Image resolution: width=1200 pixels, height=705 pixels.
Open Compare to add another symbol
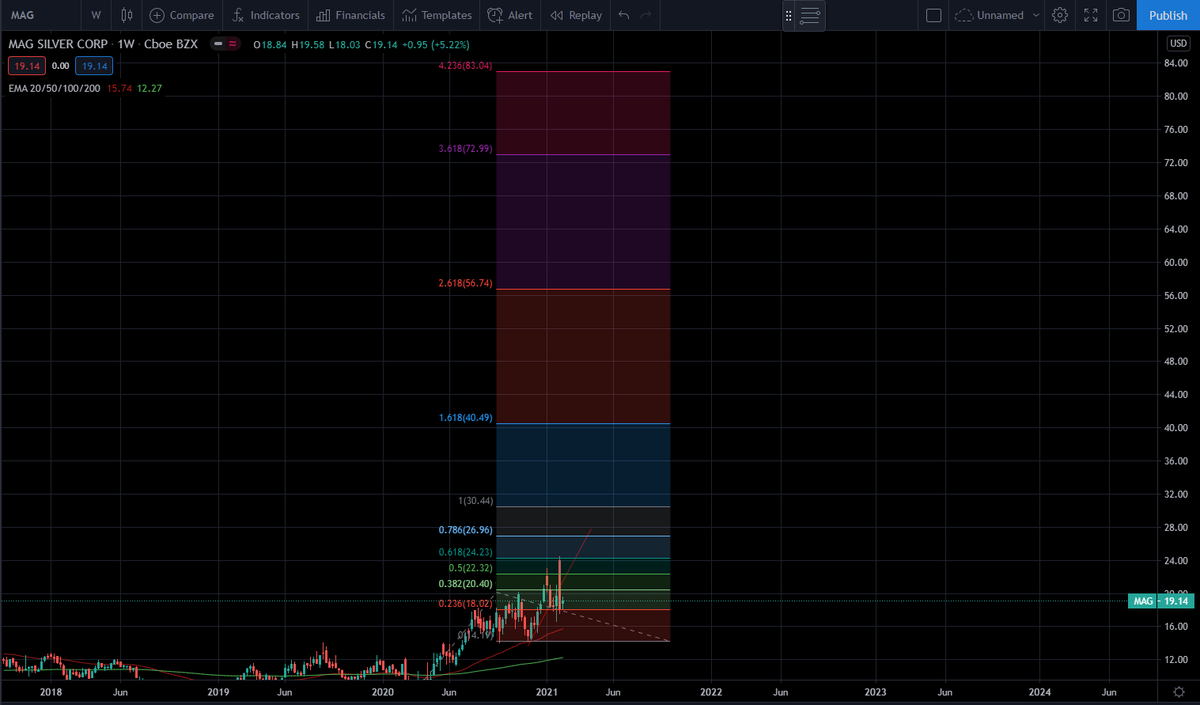(181, 15)
